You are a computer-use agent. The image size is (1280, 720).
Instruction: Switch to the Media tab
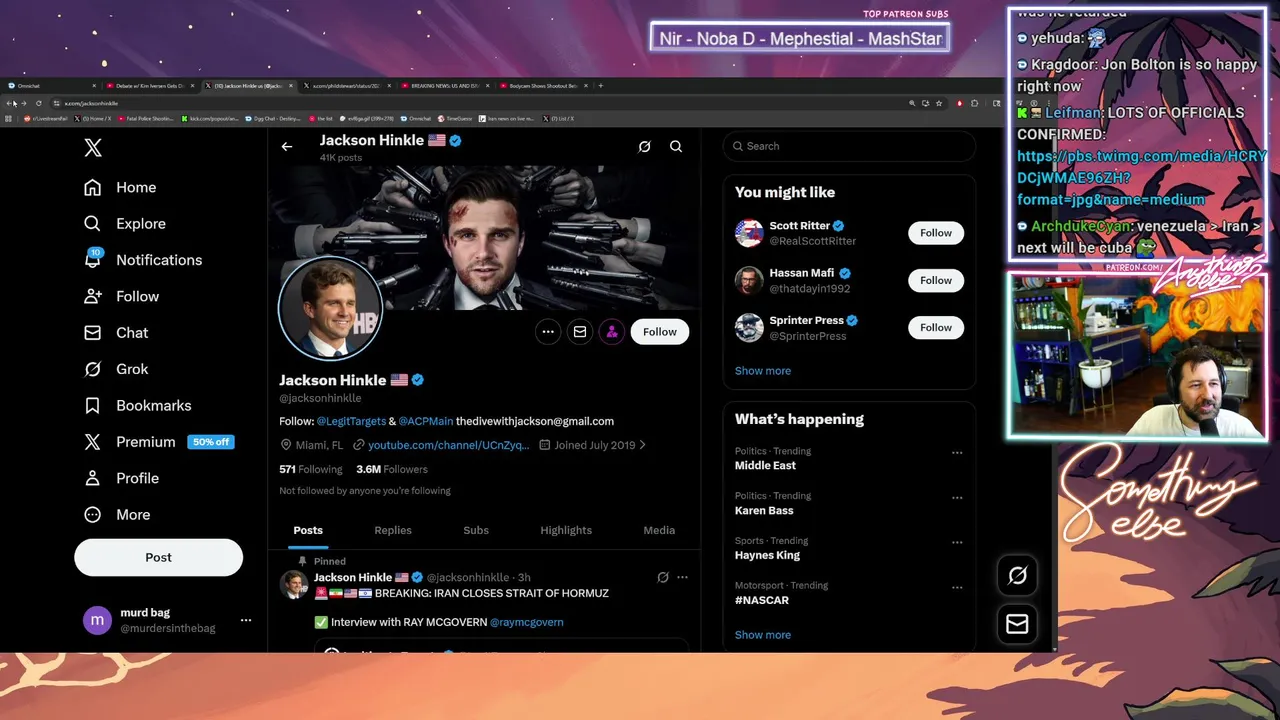coord(659,530)
